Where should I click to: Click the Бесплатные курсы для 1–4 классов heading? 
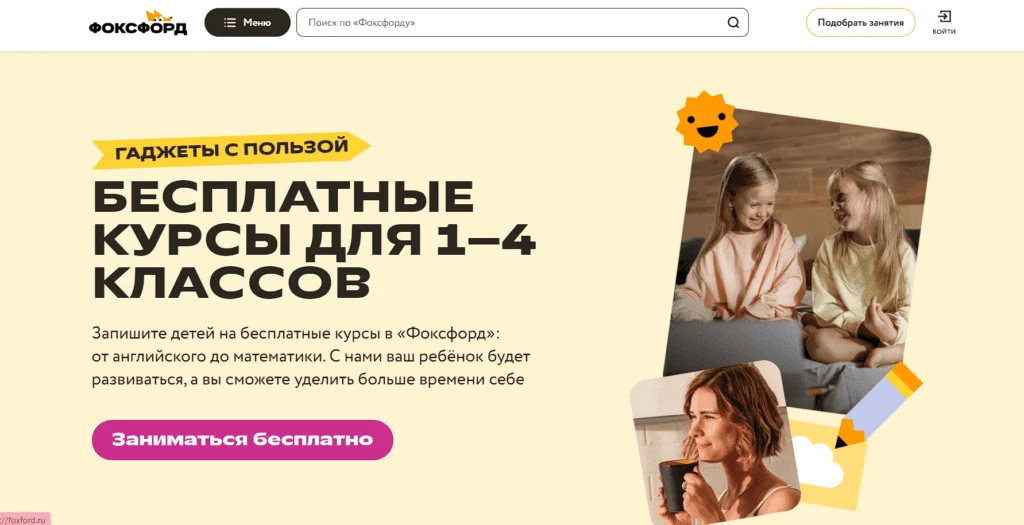[315, 238]
